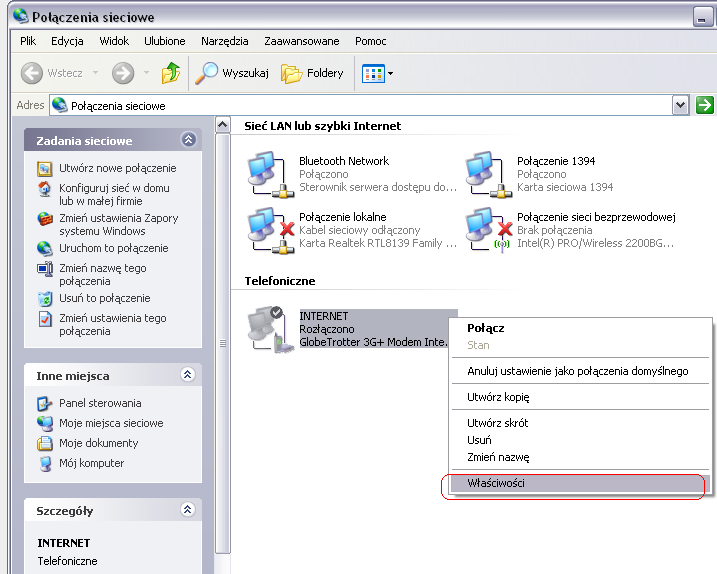Open the Ulubione menu
The image size is (717, 574).
pos(165,41)
